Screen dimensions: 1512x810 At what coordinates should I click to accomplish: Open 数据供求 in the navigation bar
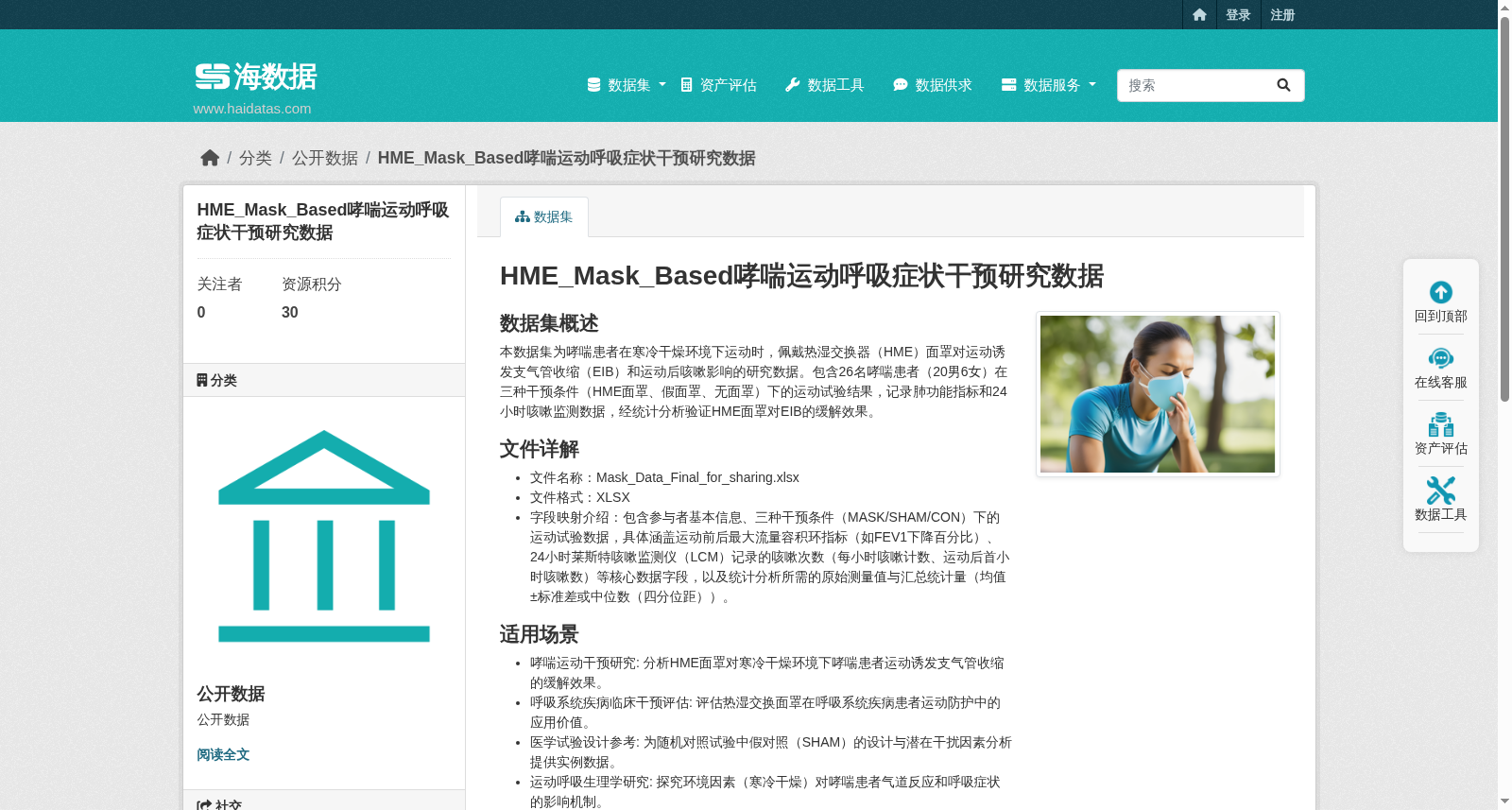933,85
